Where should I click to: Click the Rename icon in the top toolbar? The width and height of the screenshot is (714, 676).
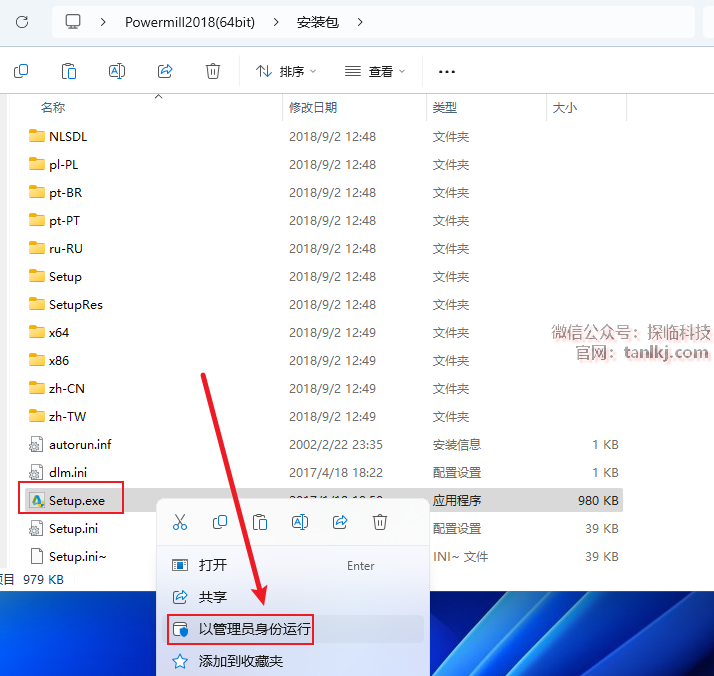[117, 71]
